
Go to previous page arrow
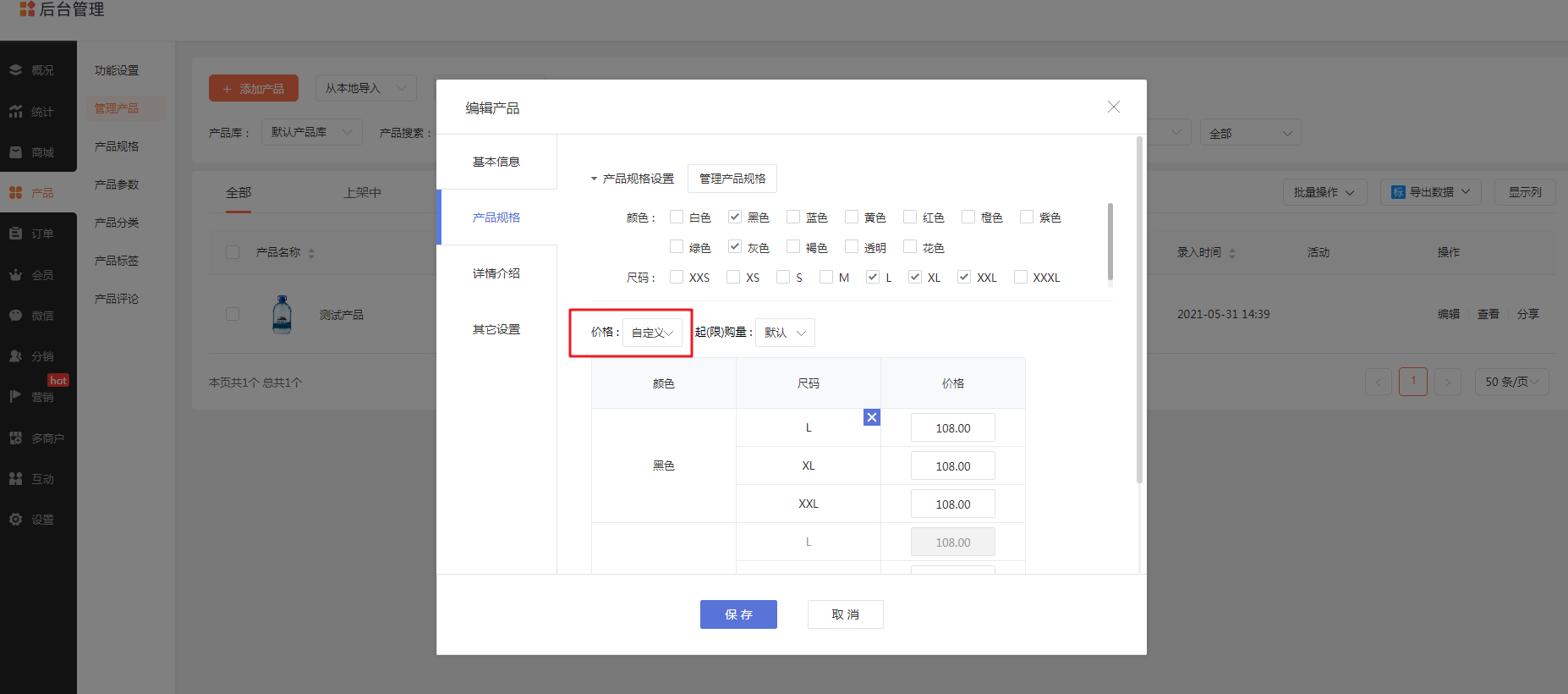[x=1379, y=382]
